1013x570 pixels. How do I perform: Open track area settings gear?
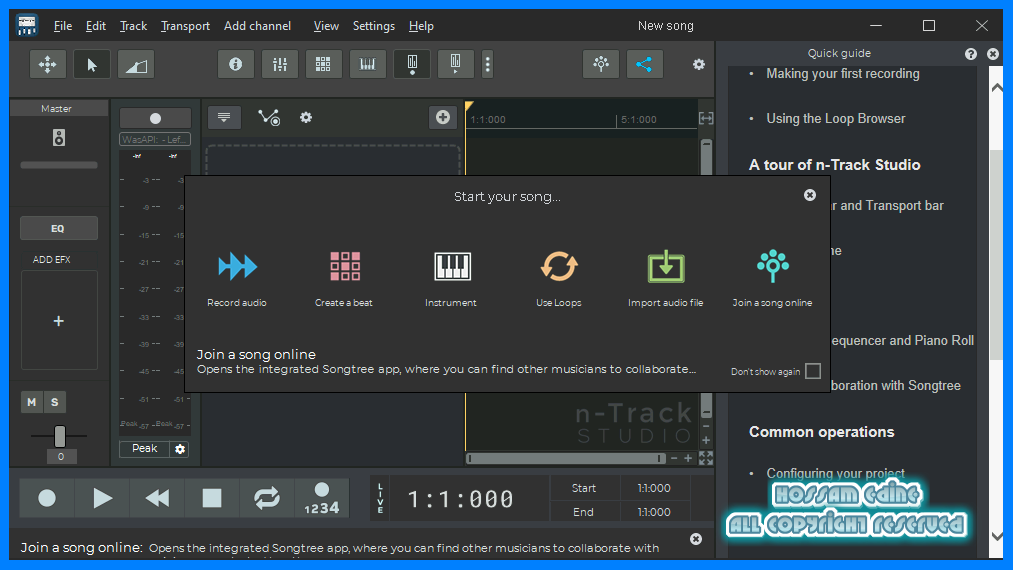(x=306, y=117)
